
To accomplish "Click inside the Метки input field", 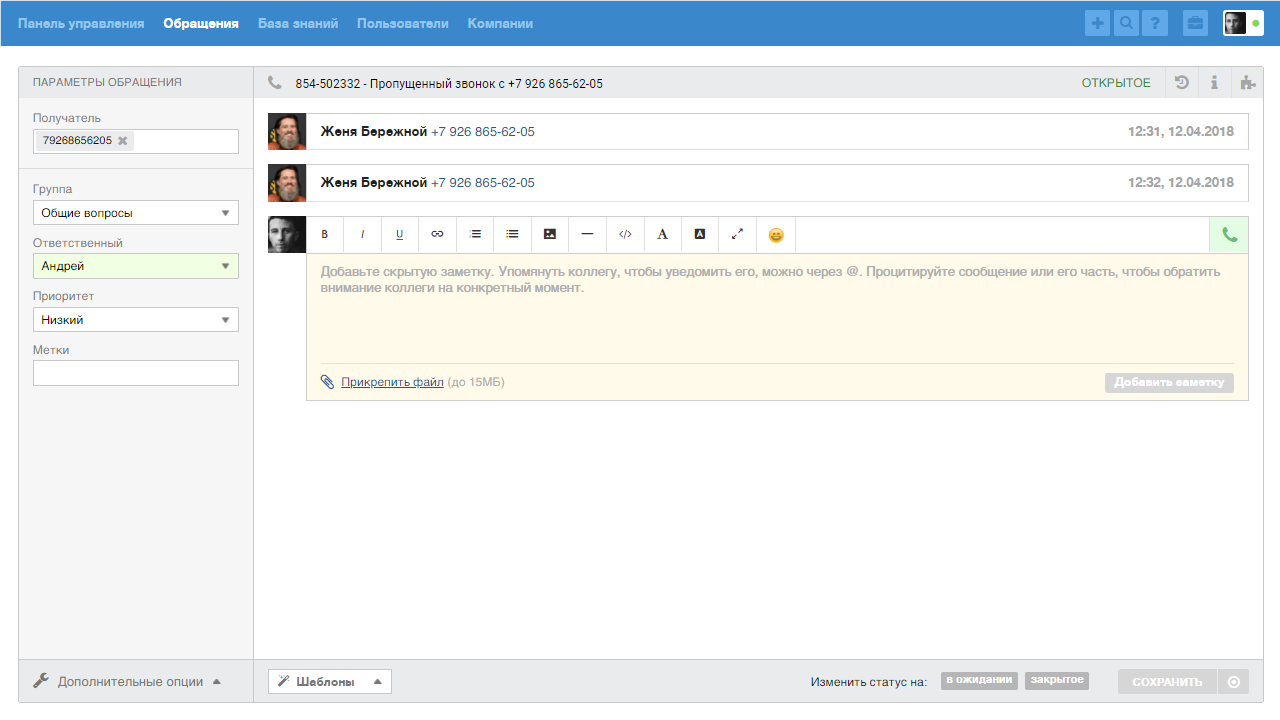I will click(135, 372).
